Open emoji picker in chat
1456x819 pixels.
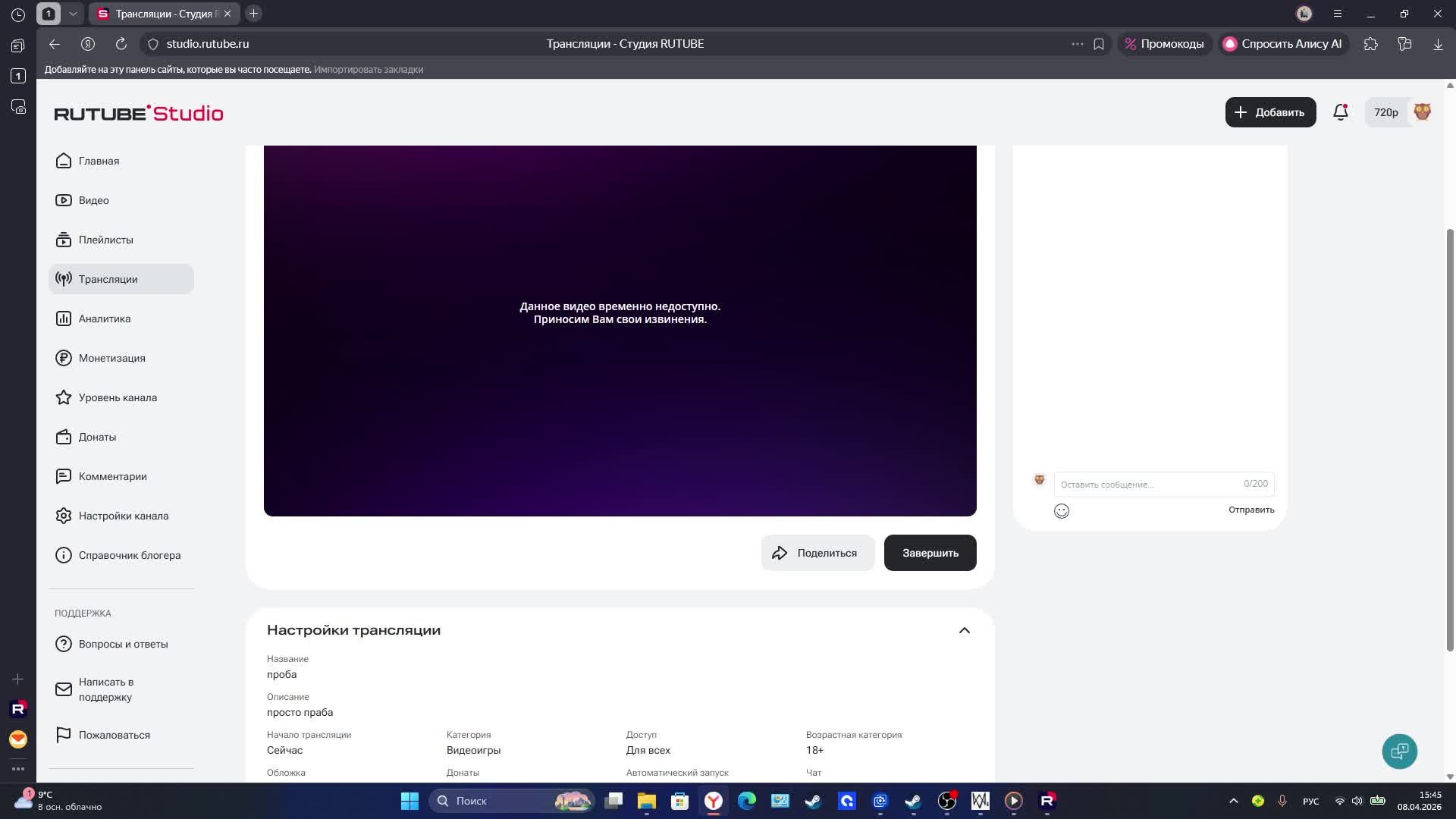click(x=1061, y=511)
